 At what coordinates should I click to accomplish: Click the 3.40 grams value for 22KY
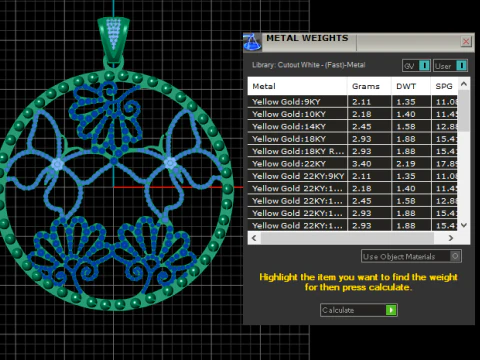click(362, 164)
